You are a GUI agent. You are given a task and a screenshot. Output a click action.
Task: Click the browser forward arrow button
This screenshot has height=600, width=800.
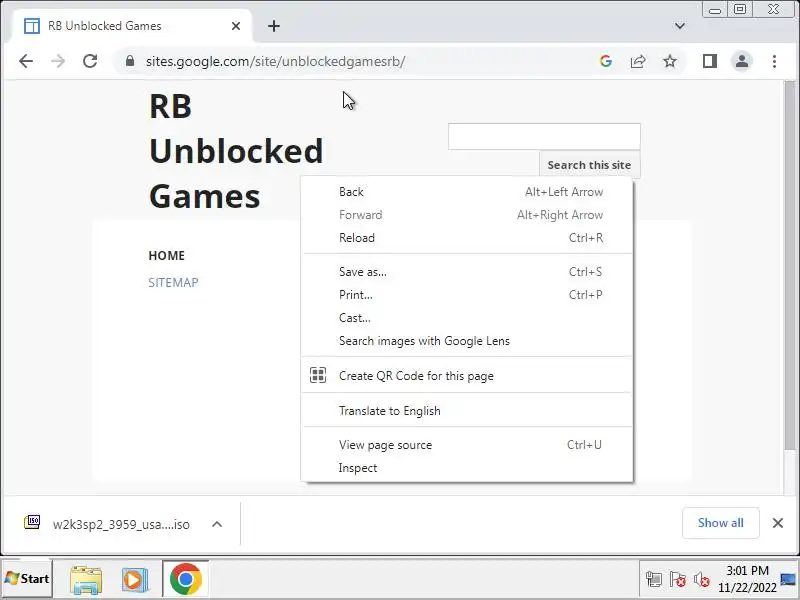(58, 61)
